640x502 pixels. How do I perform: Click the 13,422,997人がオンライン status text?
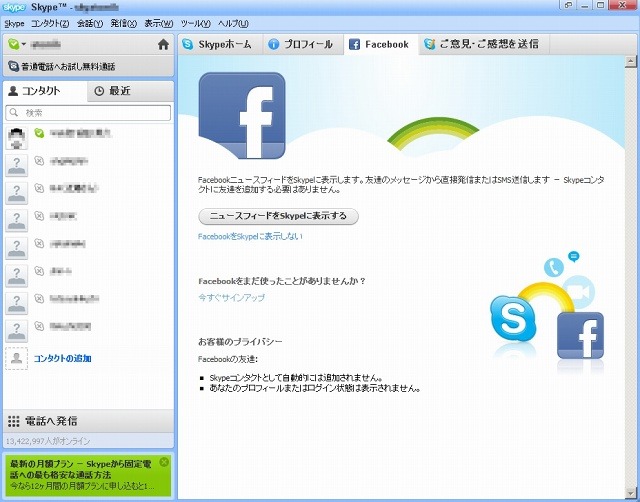coord(48,441)
